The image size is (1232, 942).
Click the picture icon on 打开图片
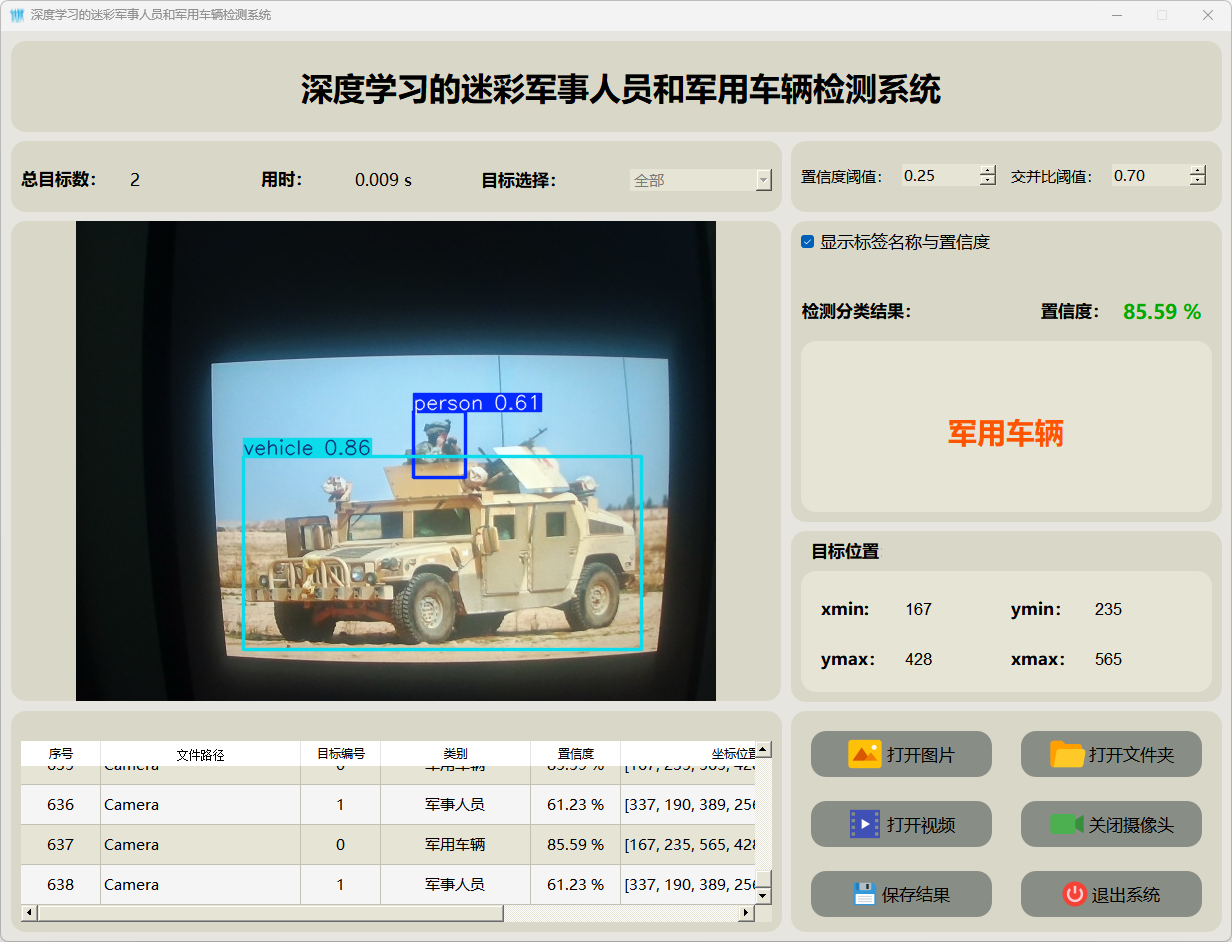click(x=864, y=754)
